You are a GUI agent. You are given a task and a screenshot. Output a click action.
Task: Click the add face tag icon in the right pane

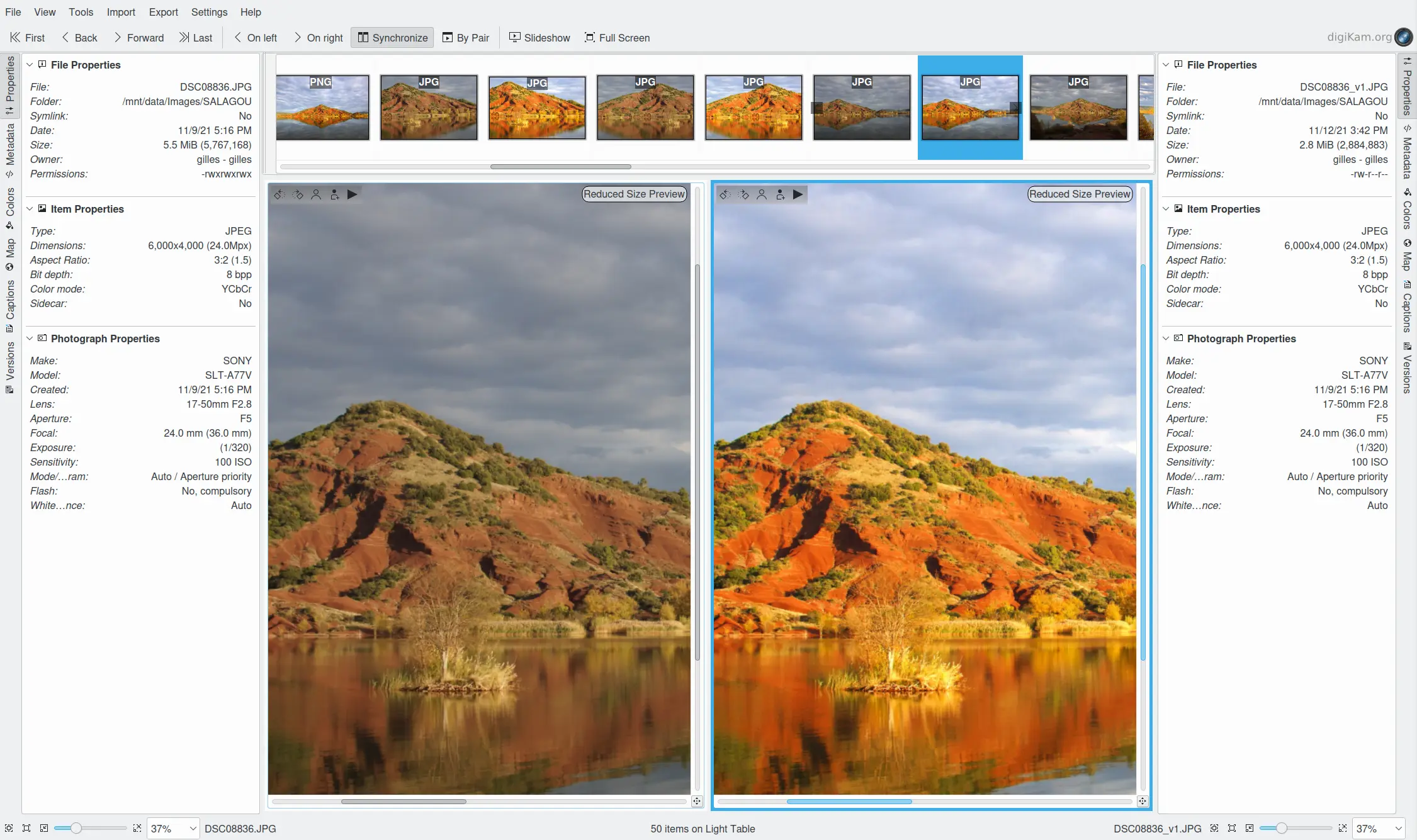coord(780,194)
